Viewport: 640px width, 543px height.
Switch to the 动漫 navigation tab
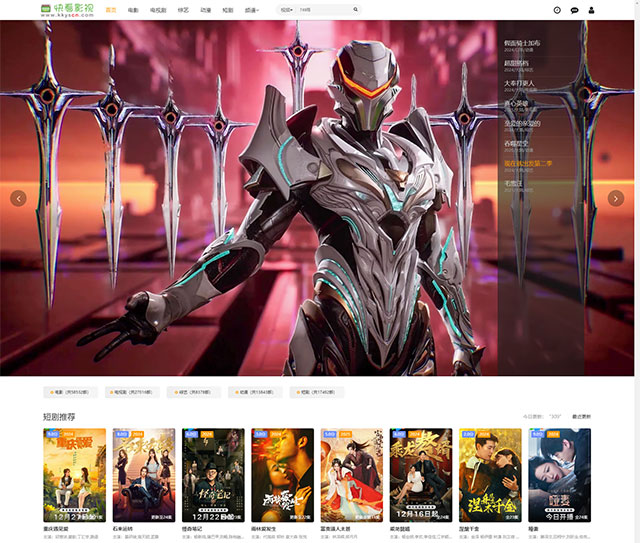tap(205, 10)
